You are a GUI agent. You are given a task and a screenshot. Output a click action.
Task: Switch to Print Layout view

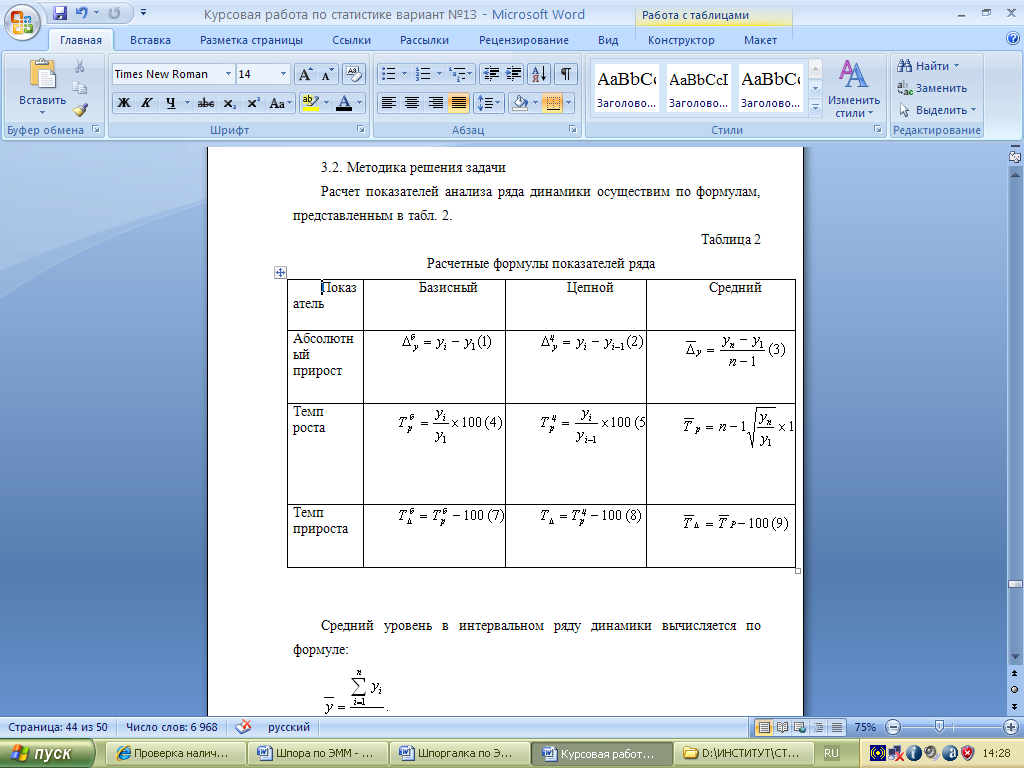coord(763,727)
